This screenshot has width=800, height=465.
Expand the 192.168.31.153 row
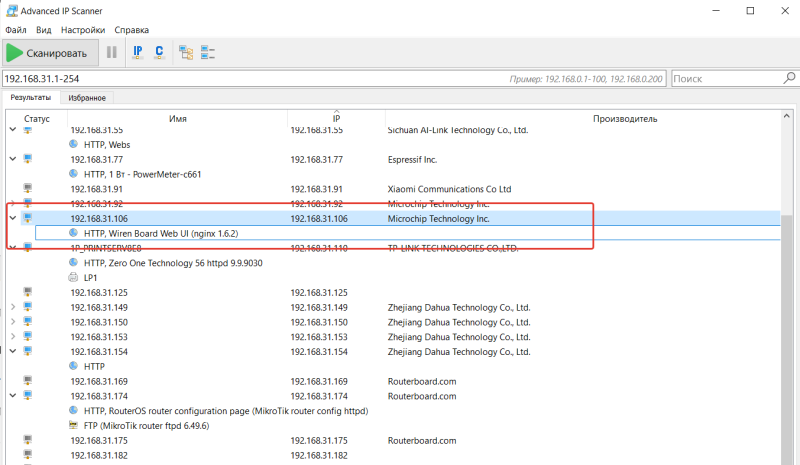[x=13, y=336]
